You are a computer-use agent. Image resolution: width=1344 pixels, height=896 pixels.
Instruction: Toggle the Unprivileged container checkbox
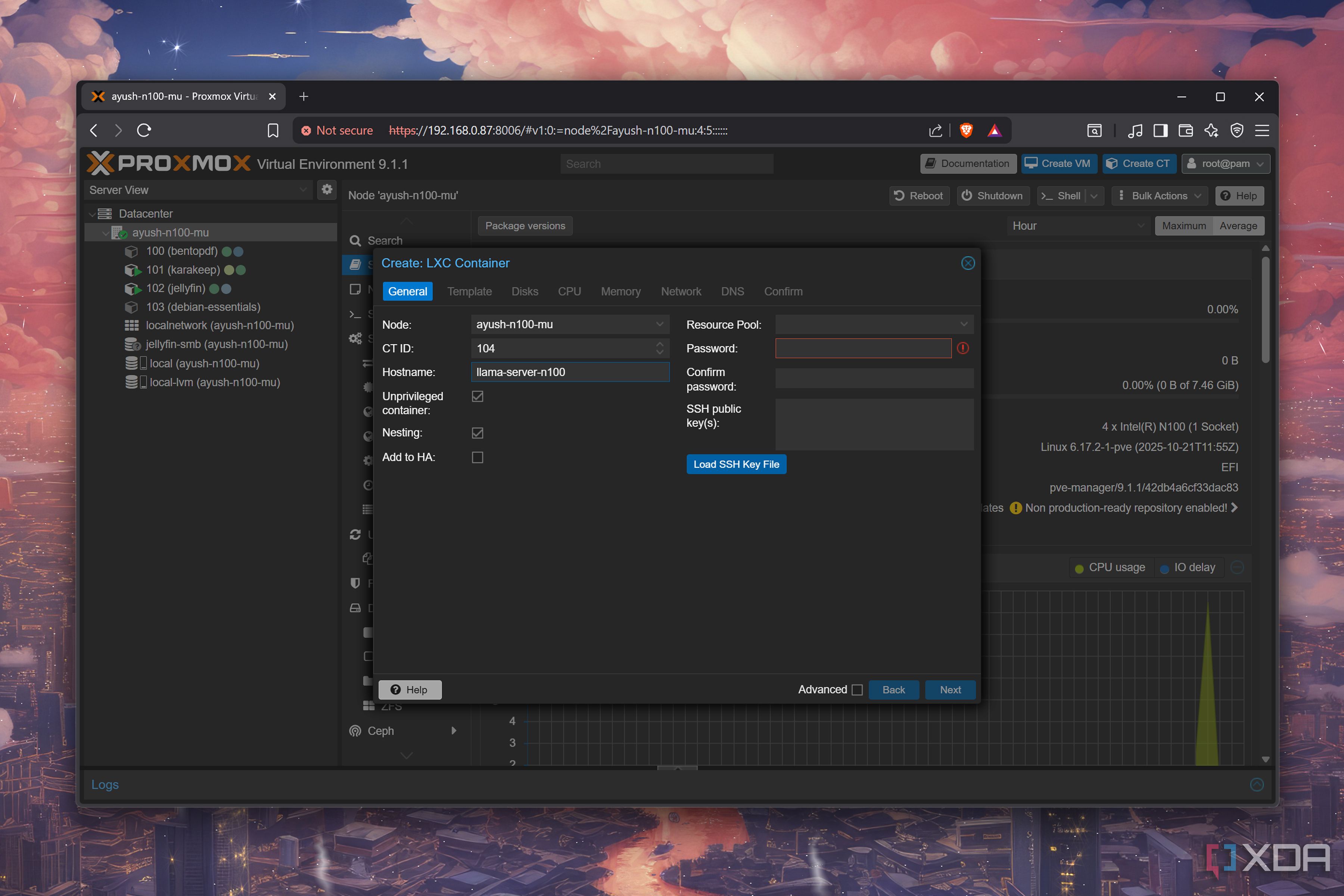[478, 396]
